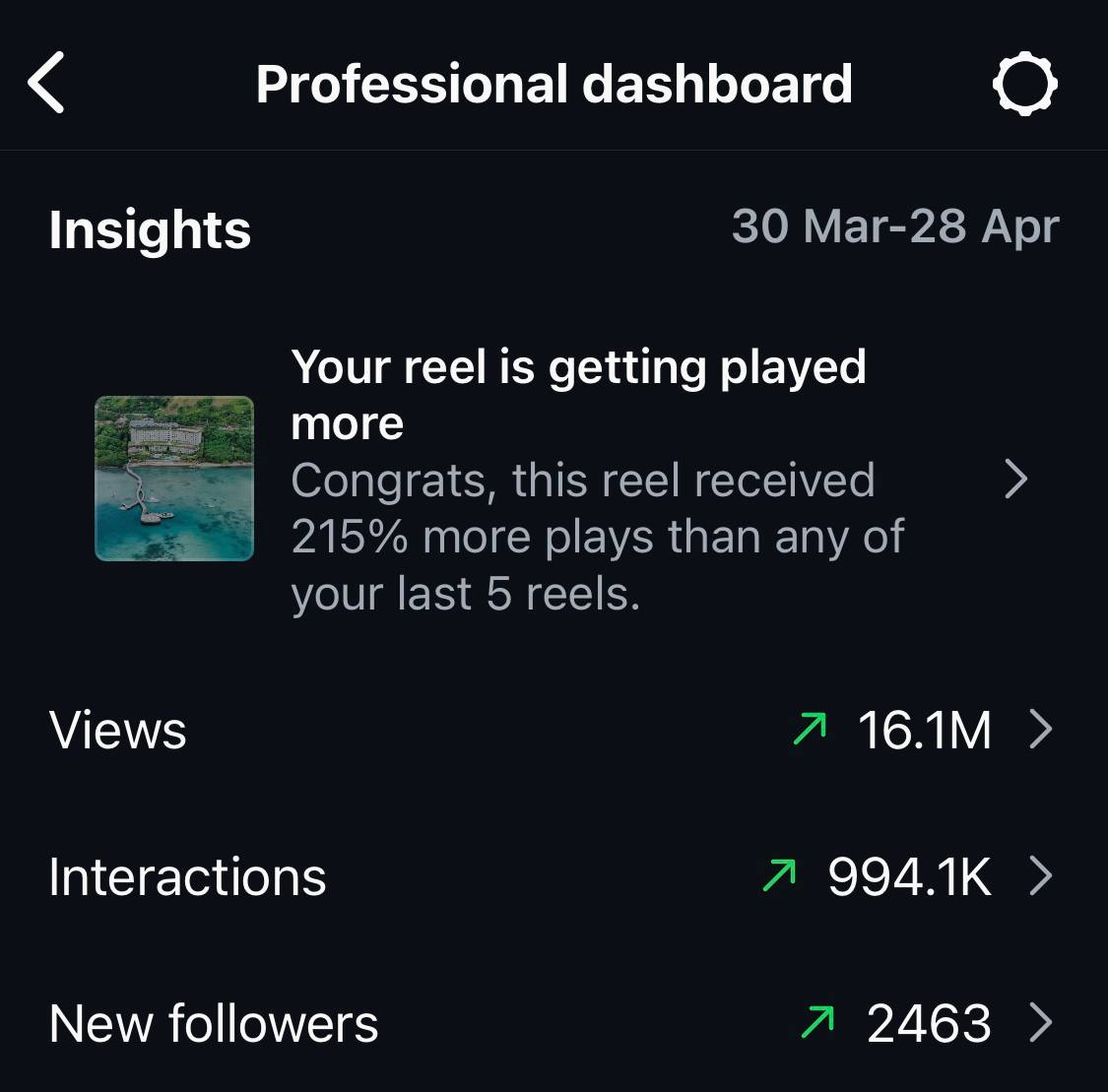Open the New followers insights row
Viewport: 1108px width, 1092px height.
click(x=554, y=1022)
